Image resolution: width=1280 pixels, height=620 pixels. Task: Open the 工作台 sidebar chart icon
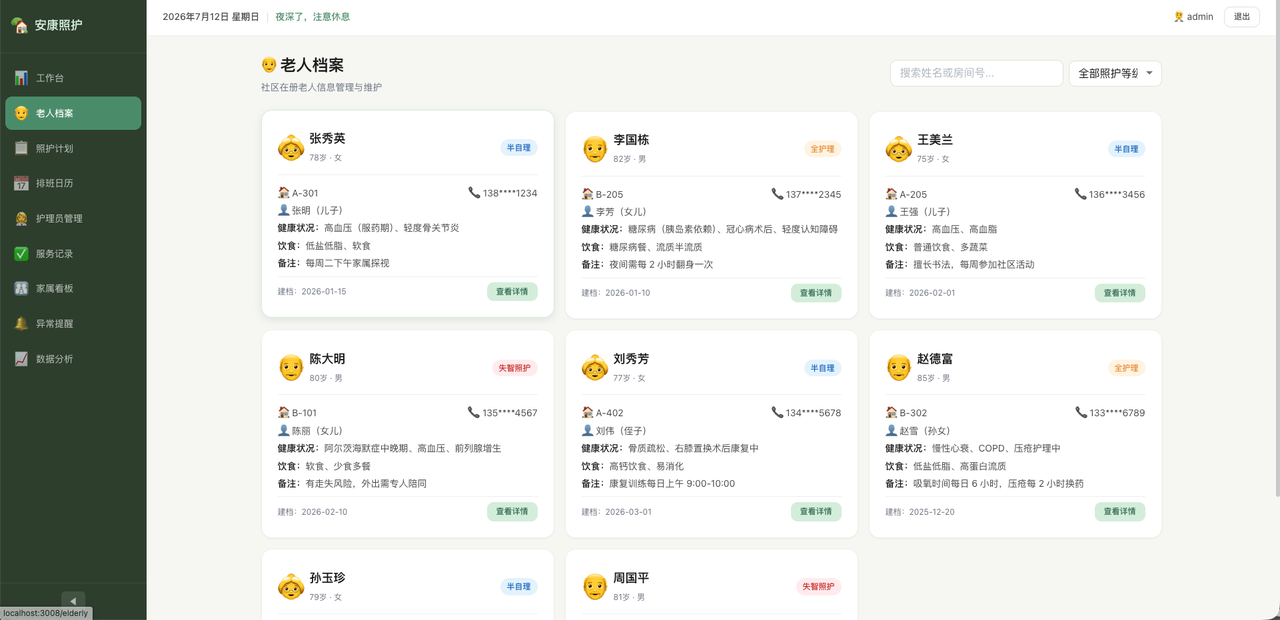point(21,78)
